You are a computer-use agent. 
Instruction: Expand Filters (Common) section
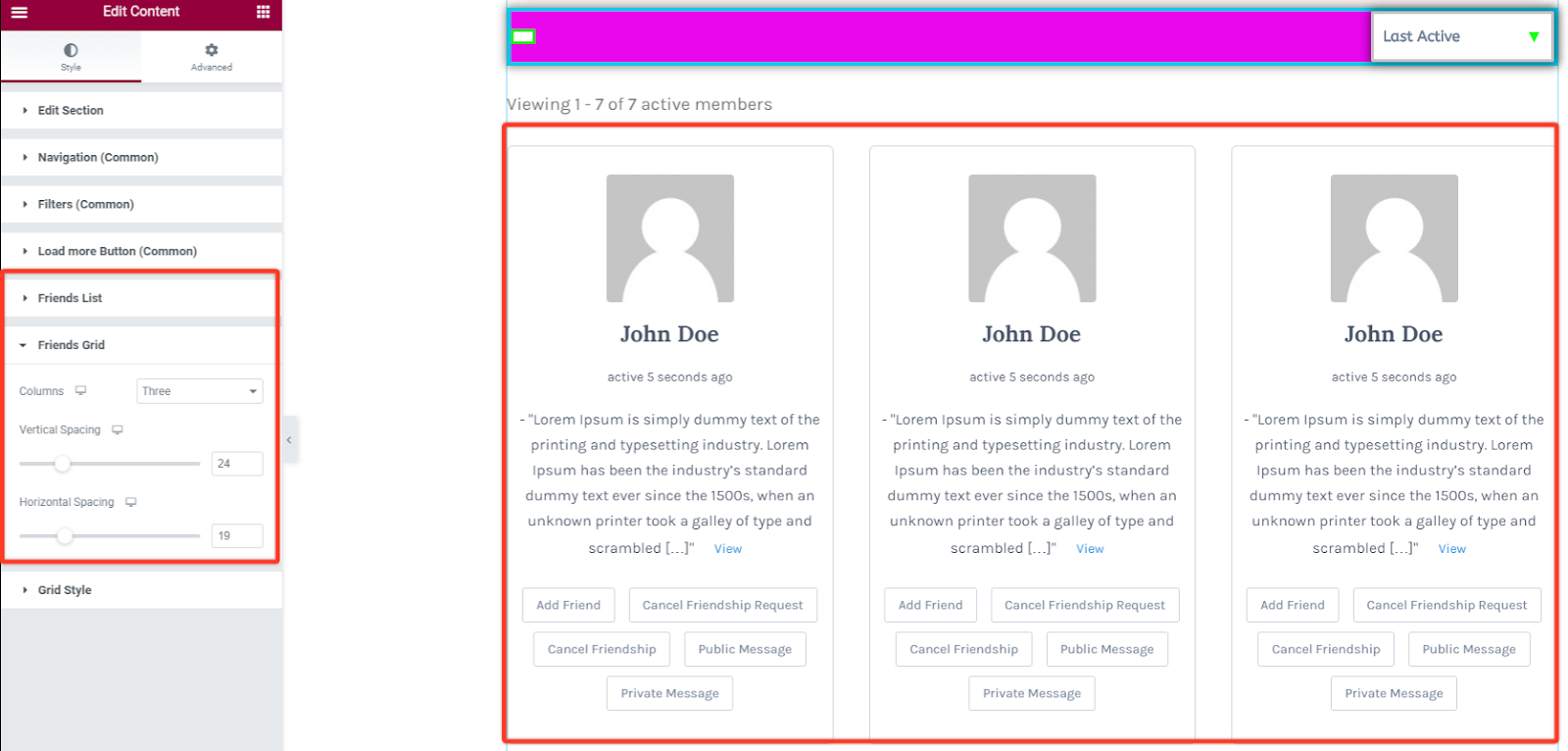(141, 204)
